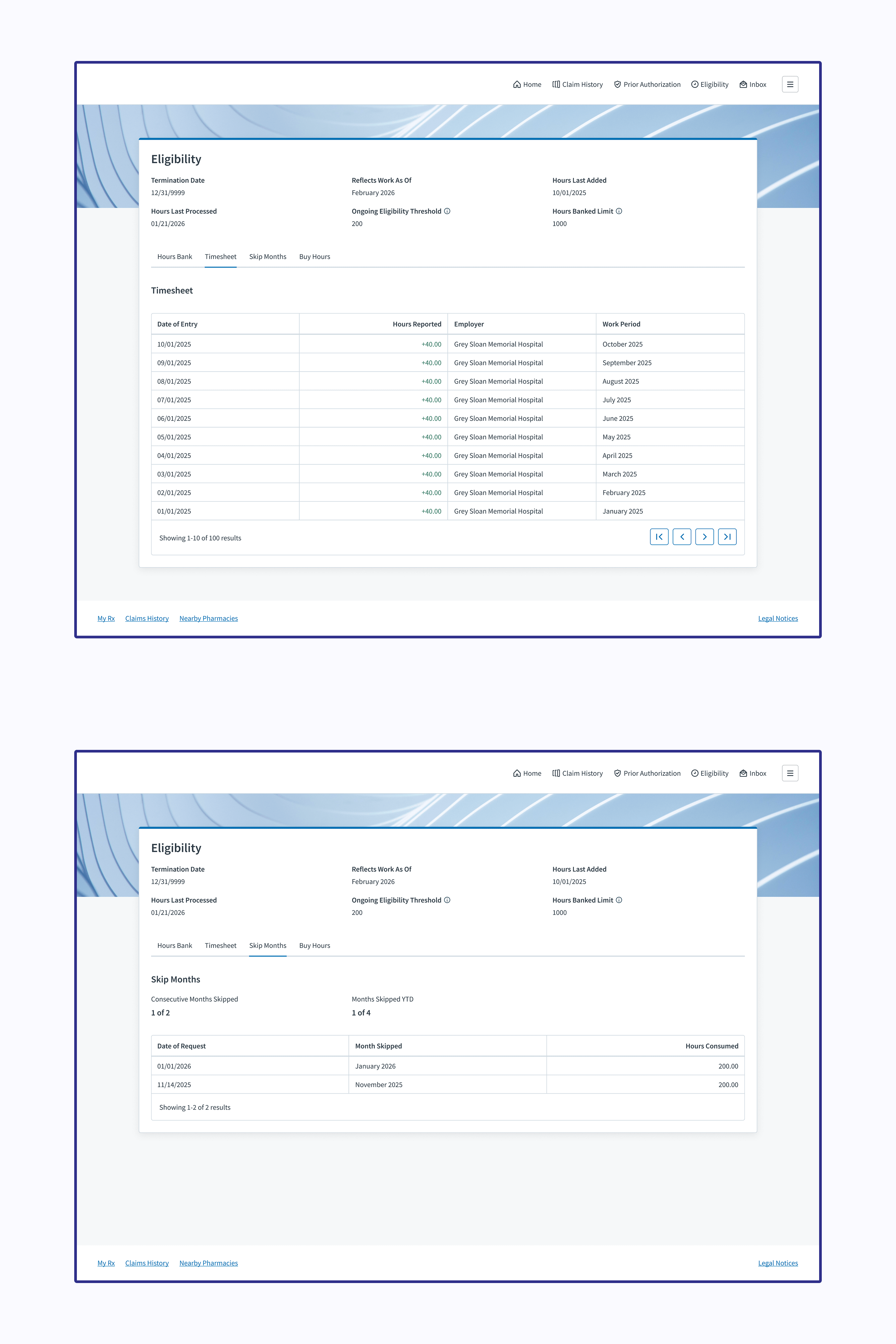896x1344 pixels.
Task: Click Ongoing Eligibility Threshold info icon in Skip Months view
Action: pos(447,900)
